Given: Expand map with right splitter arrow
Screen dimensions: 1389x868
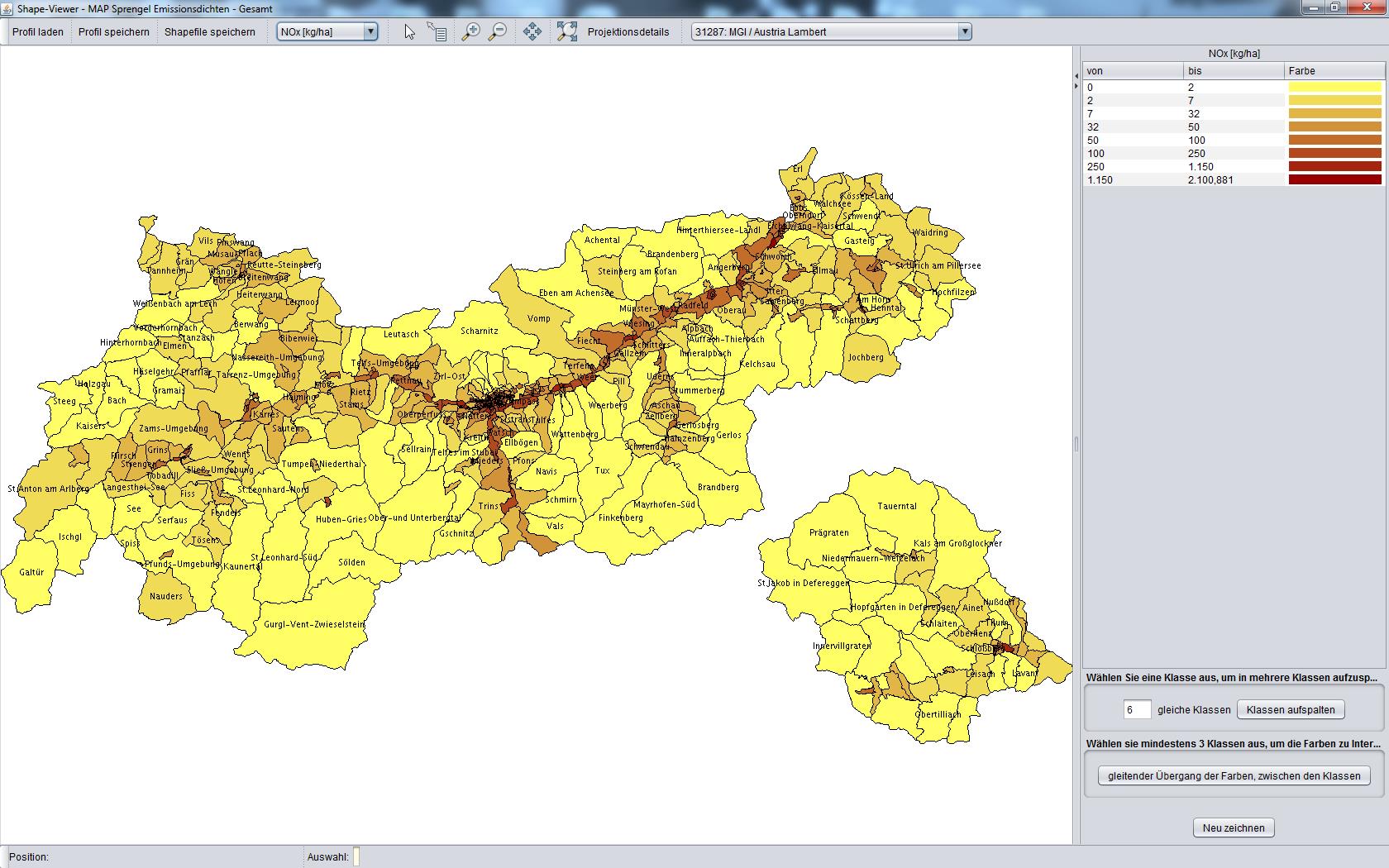Looking at the screenshot, I should tap(1076, 86).
